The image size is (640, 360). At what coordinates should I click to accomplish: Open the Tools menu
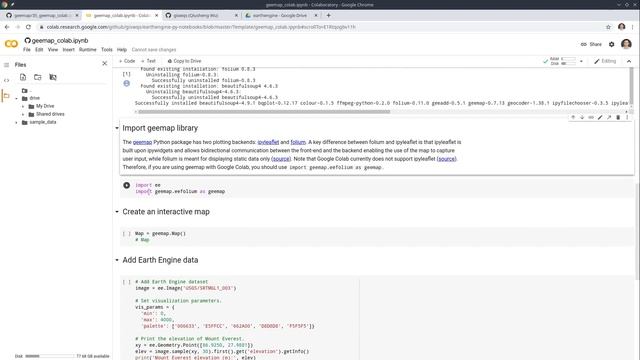pos(107,49)
